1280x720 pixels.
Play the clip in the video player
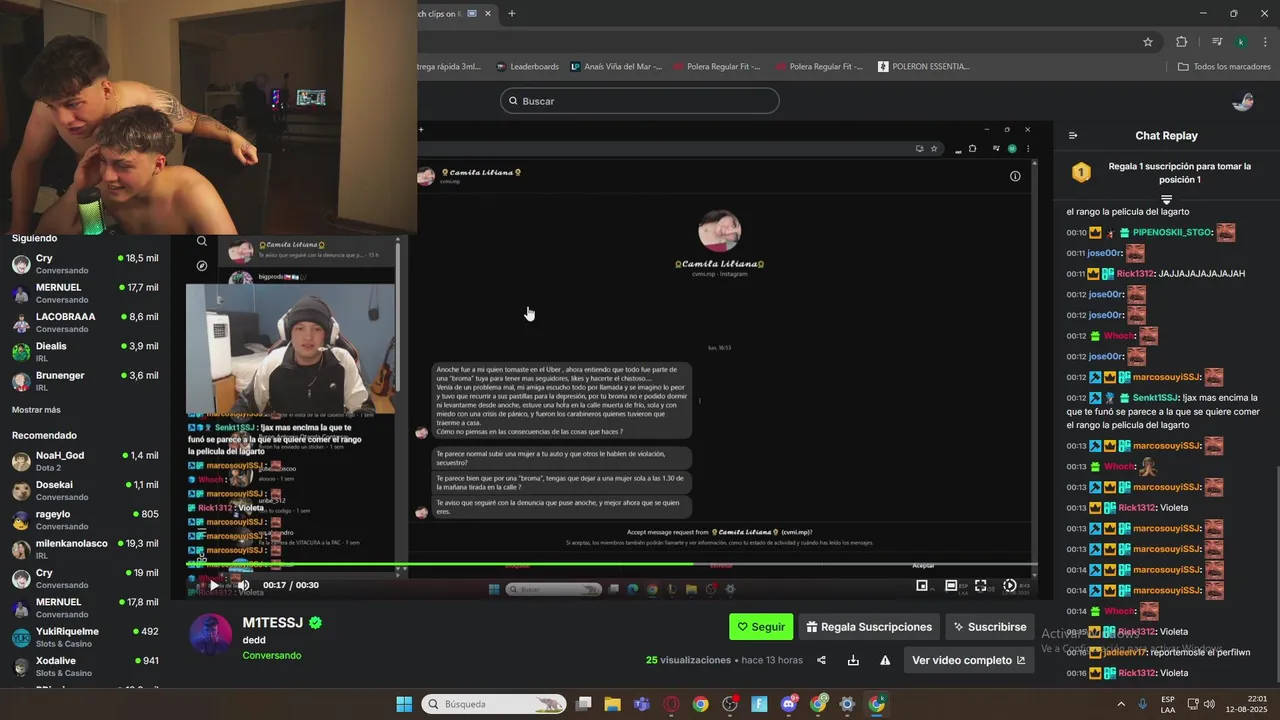point(212,585)
